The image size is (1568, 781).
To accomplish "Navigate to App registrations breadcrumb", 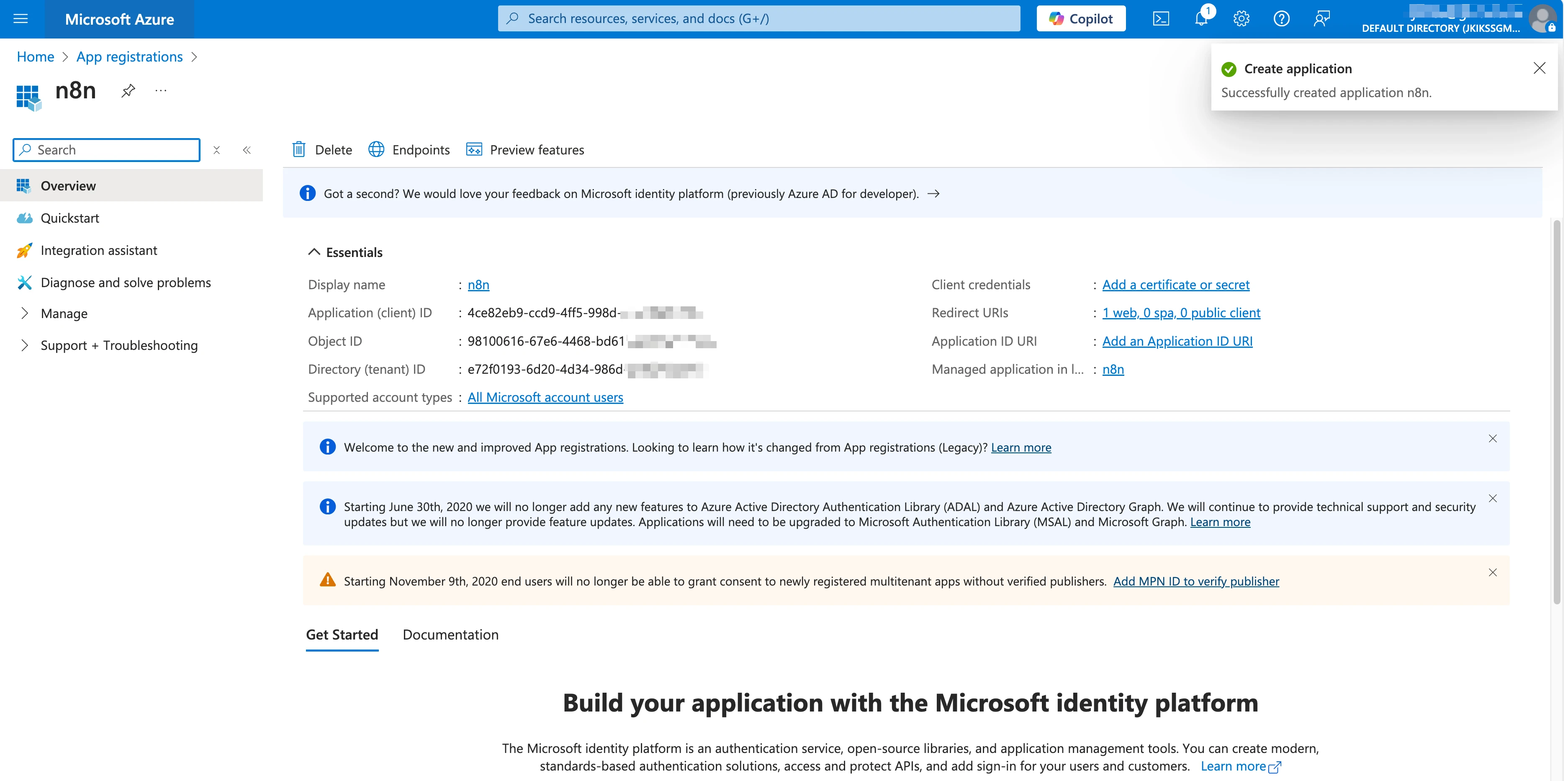I will coord(130,57).
